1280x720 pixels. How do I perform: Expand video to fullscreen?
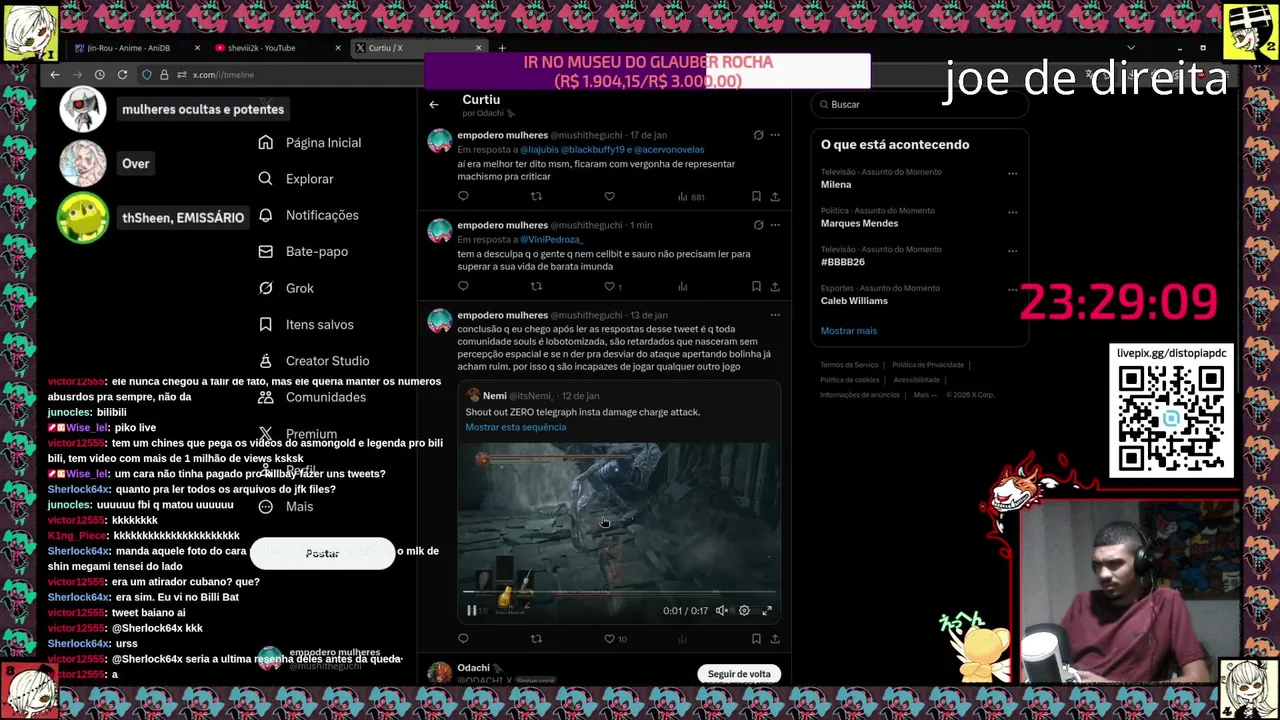tap(767, 611)
